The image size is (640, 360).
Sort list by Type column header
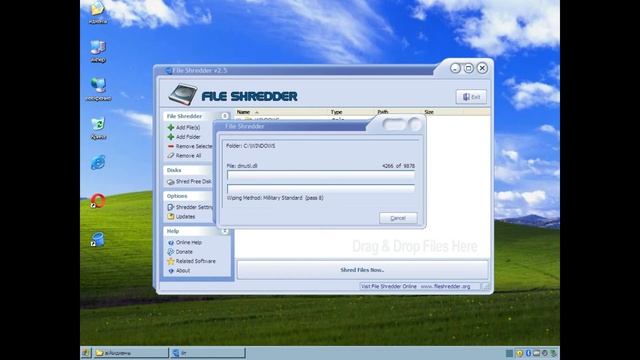point(336,112)
